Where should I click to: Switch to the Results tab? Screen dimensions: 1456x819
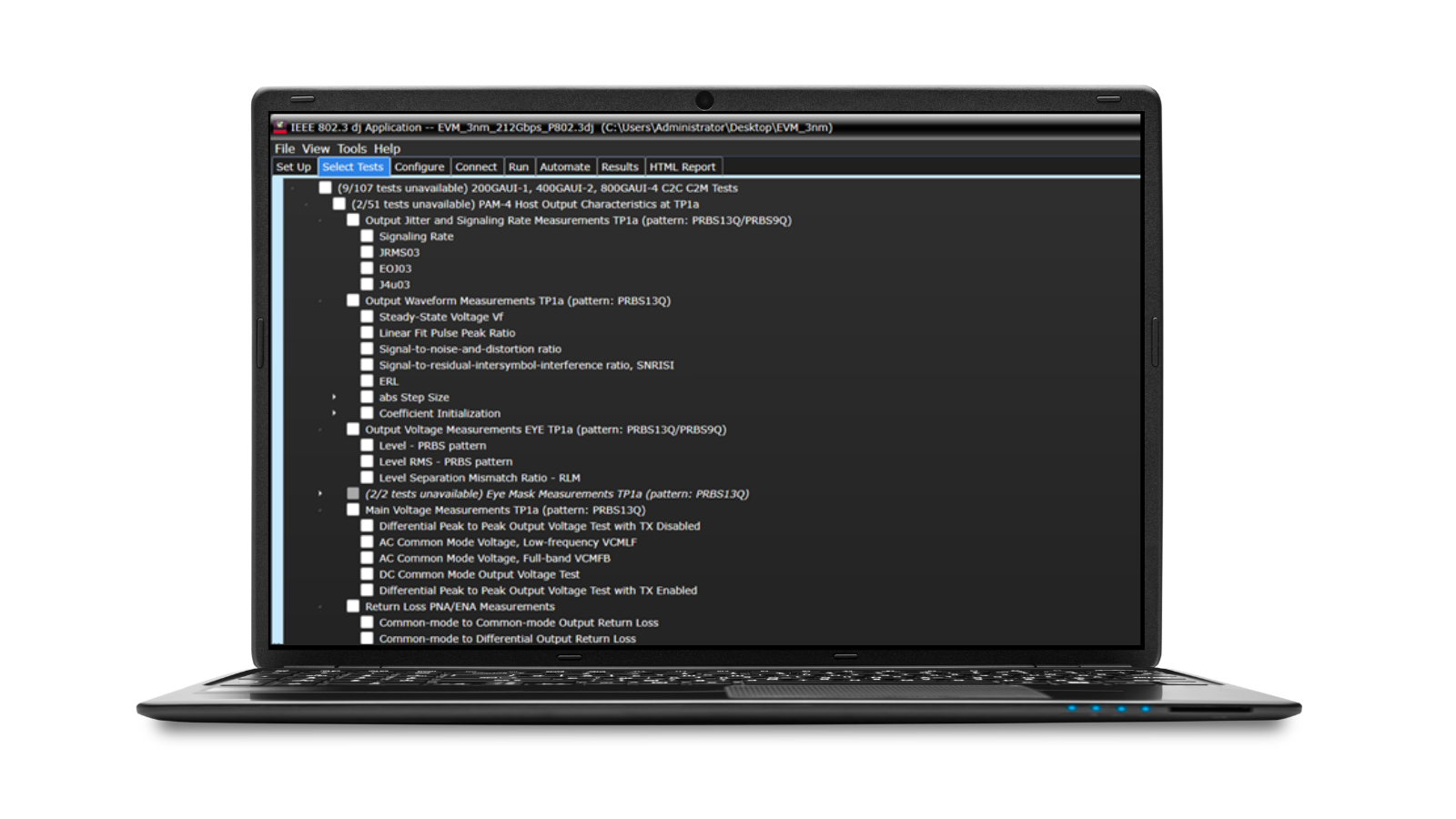point(620,167)
